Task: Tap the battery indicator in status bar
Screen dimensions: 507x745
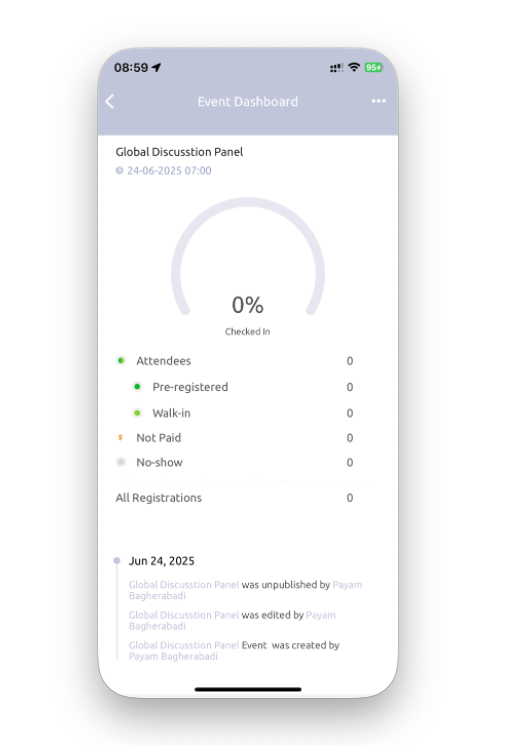Action: [373, 67]
